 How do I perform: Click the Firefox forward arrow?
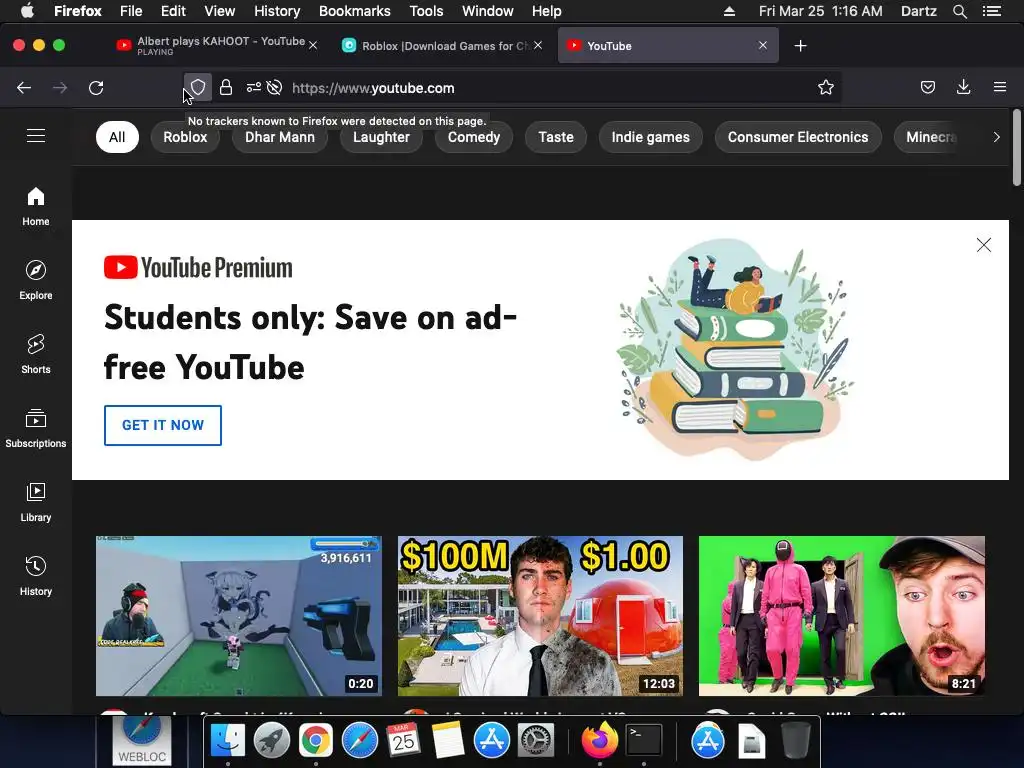pos(60,88)
